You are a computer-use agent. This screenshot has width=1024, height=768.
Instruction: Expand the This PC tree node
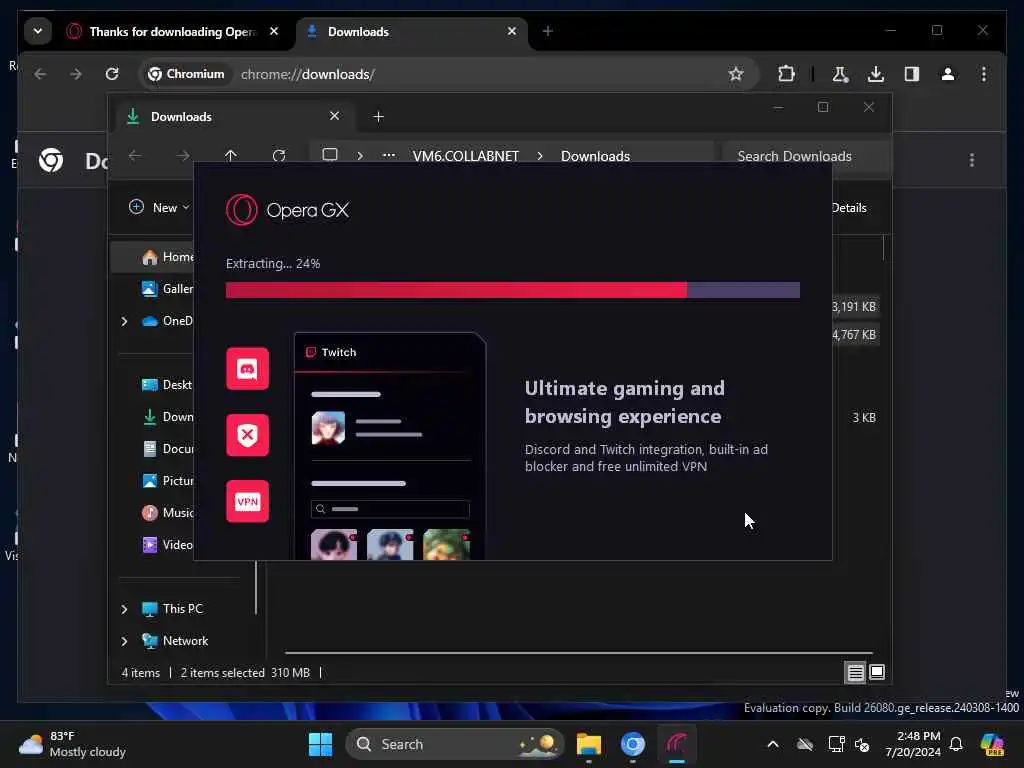pos(124,609)
